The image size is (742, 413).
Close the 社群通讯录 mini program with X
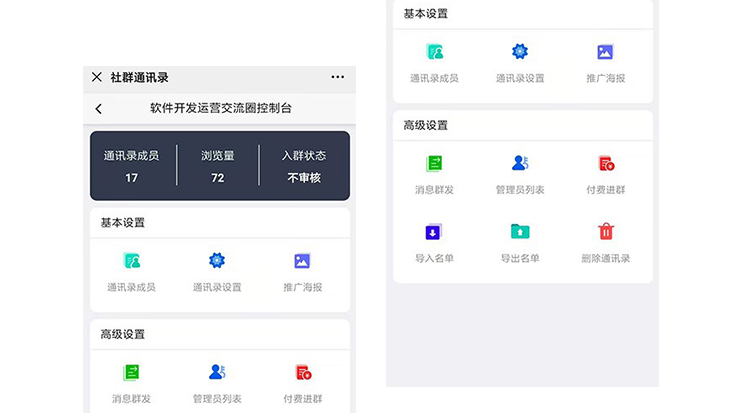[97, 77]
